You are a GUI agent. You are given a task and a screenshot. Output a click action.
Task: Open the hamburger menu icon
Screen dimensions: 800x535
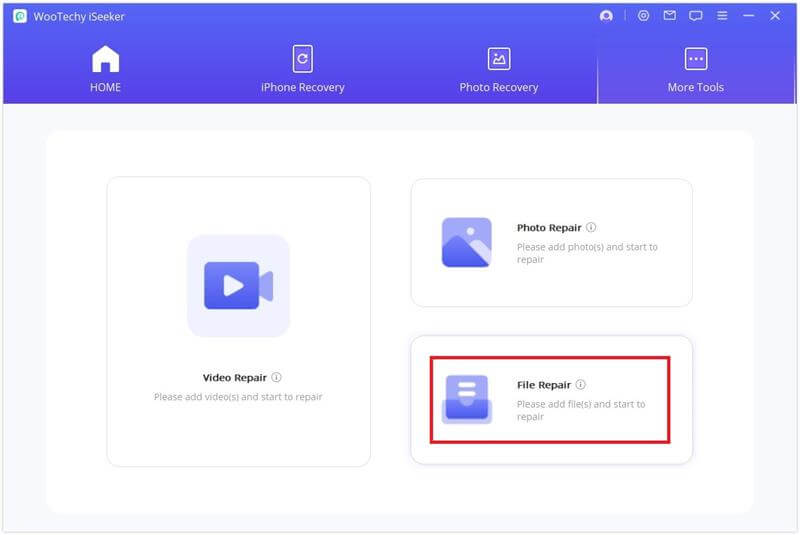pos(722,16)
